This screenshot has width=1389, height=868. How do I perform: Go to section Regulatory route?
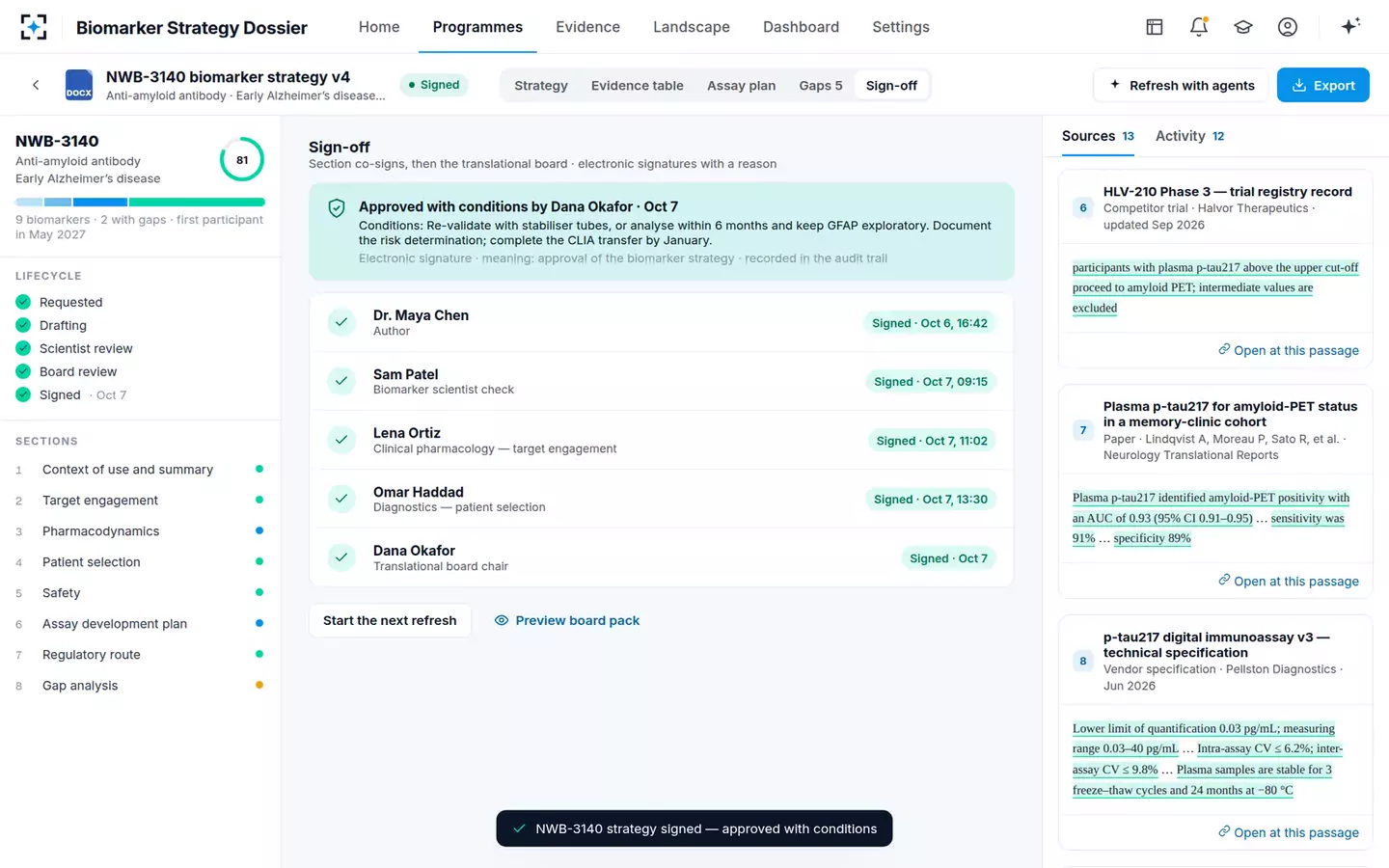[140, 655]
